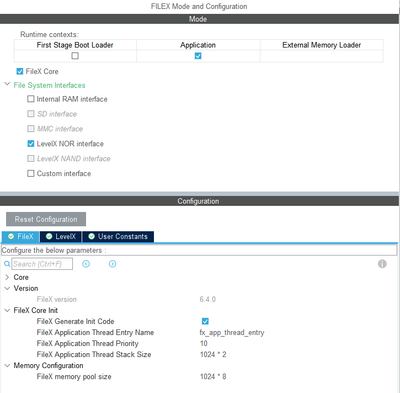Select FileX memory pool size label

point(74,377)
